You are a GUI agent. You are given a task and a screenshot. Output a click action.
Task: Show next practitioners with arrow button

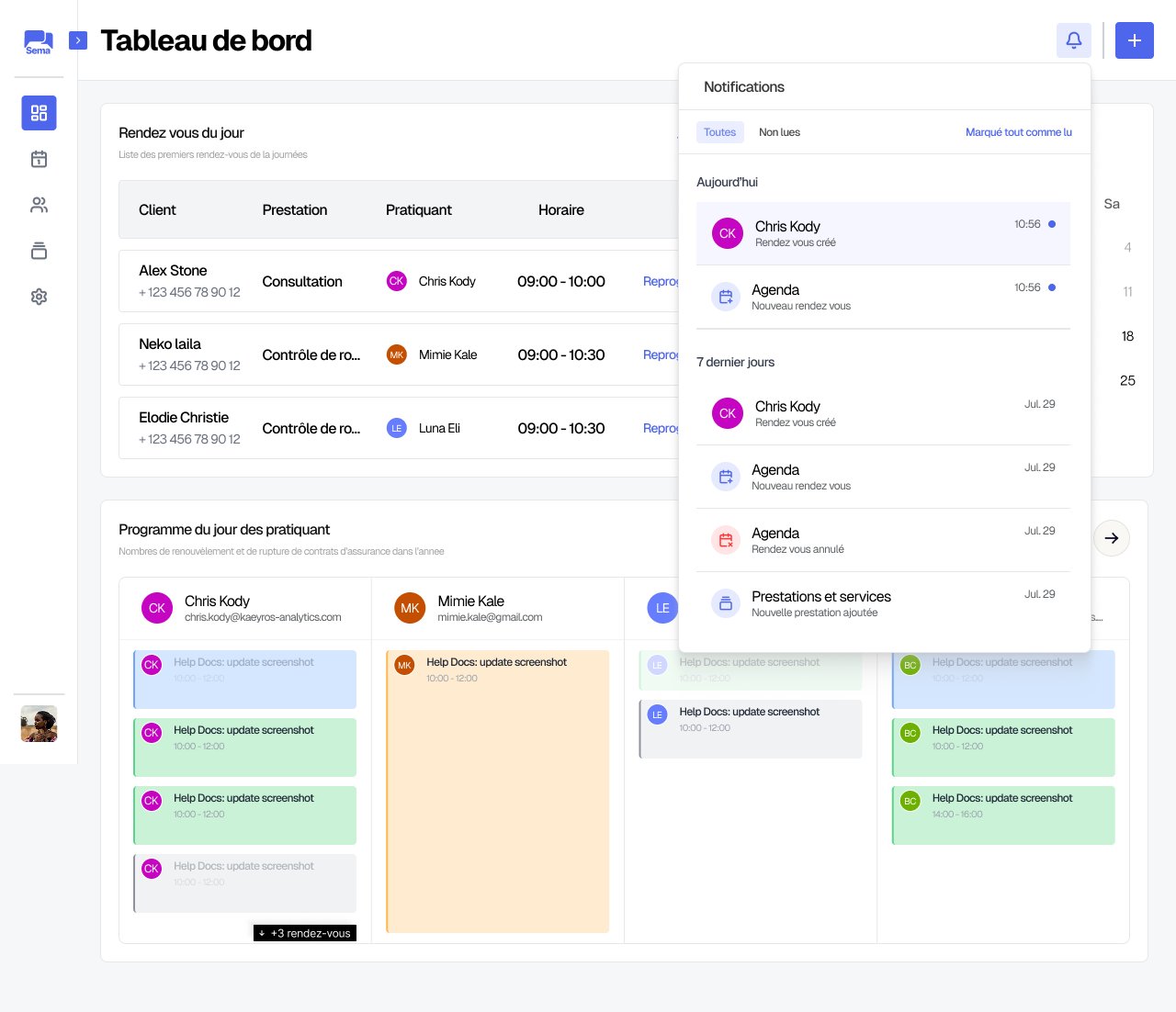tap(1111, 538)
